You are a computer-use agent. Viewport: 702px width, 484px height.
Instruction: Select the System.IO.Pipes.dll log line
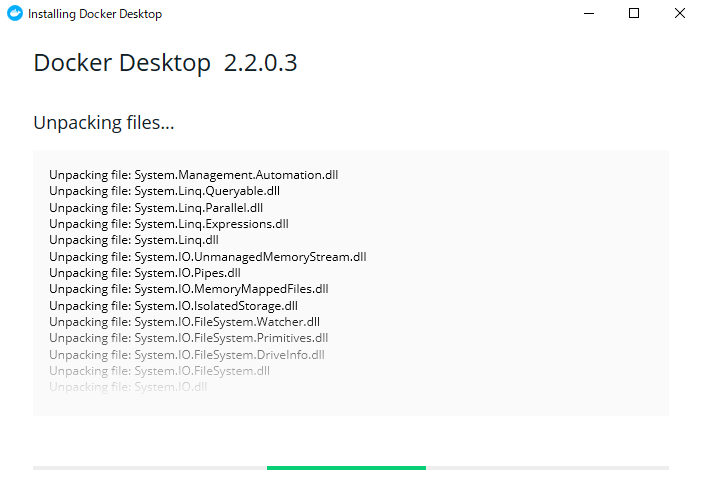145,273
